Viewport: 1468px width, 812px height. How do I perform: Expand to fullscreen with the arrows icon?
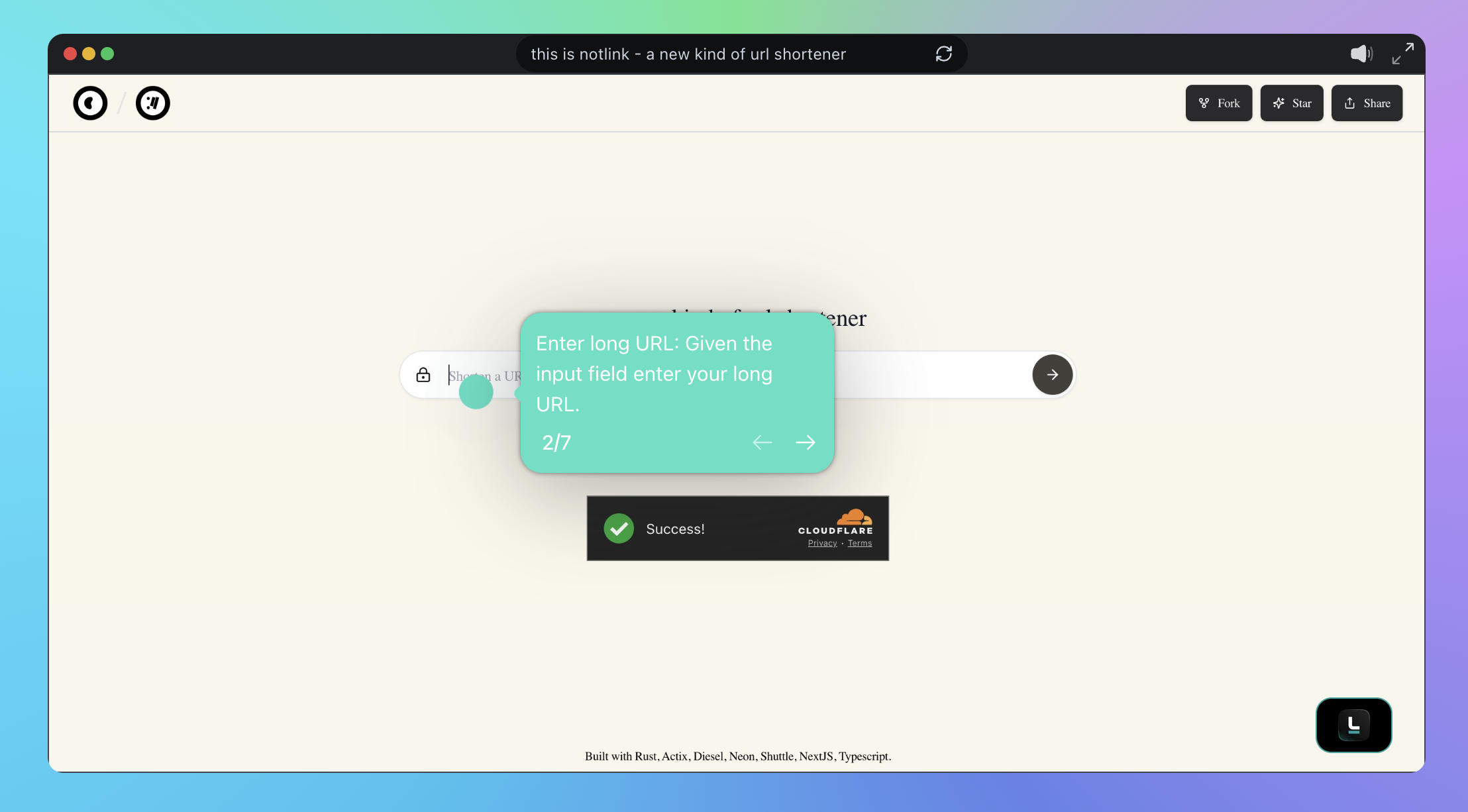tap(1402, 54)
